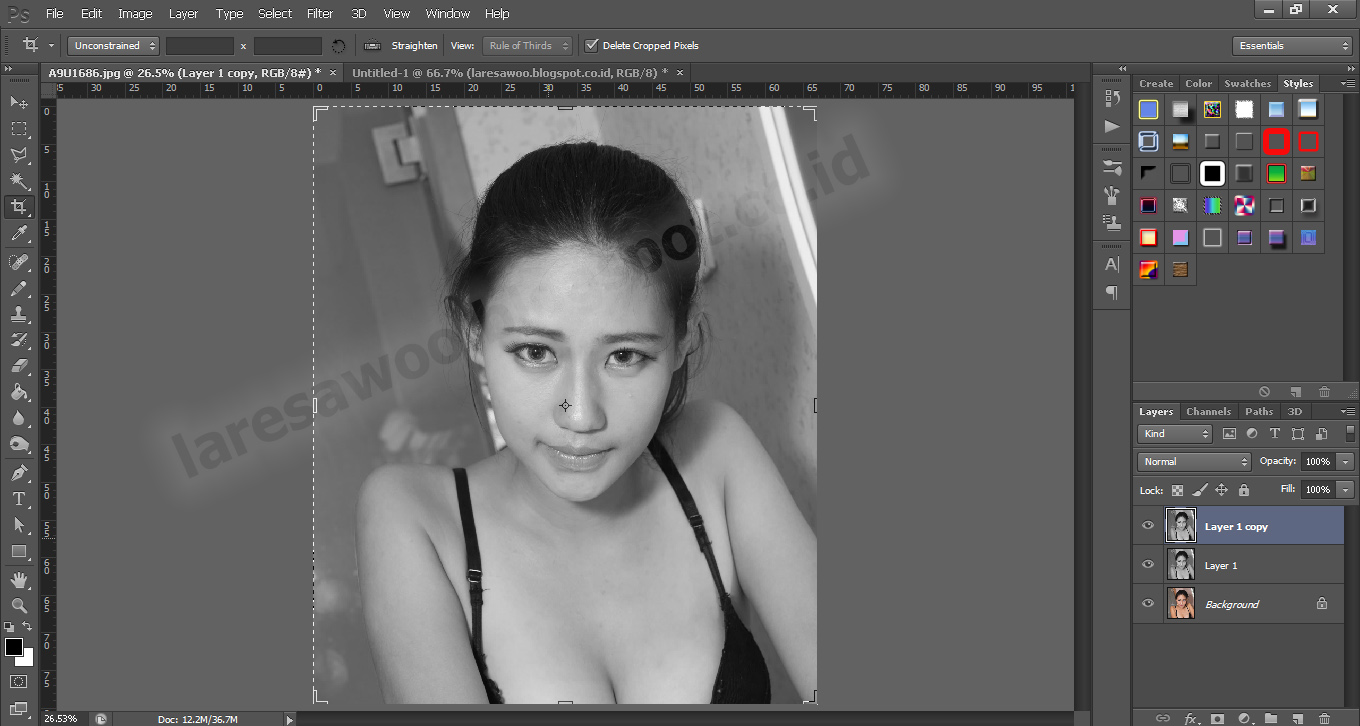Image resolution: width=1360 pixels, height=726 pixels.
Task: Open the Select menu
Action: (x=275, y=14)
